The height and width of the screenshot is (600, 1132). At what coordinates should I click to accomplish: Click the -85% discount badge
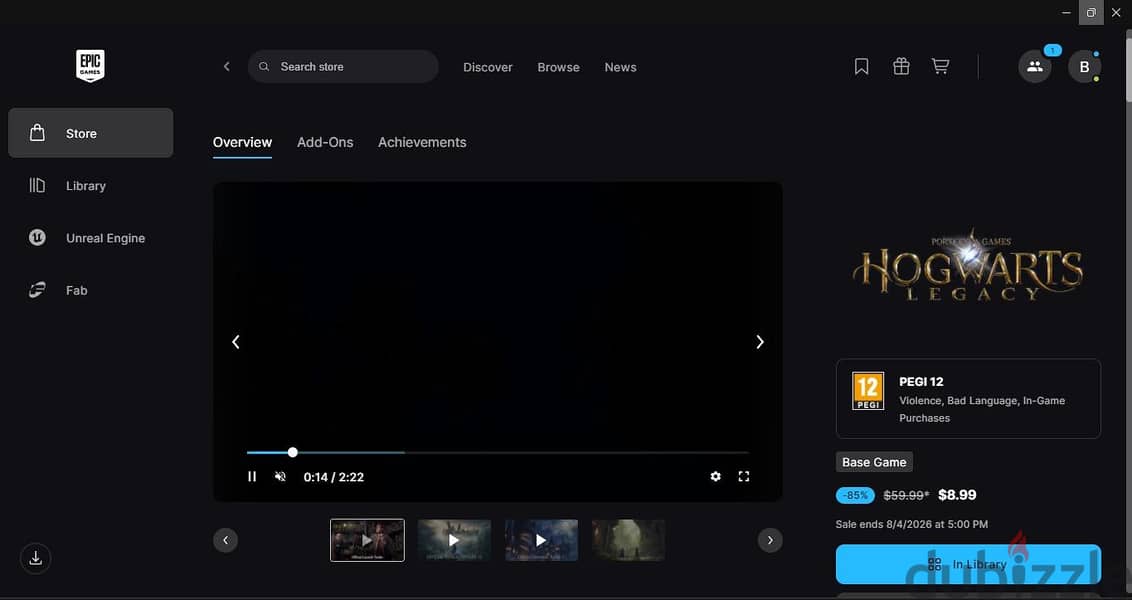855,495
